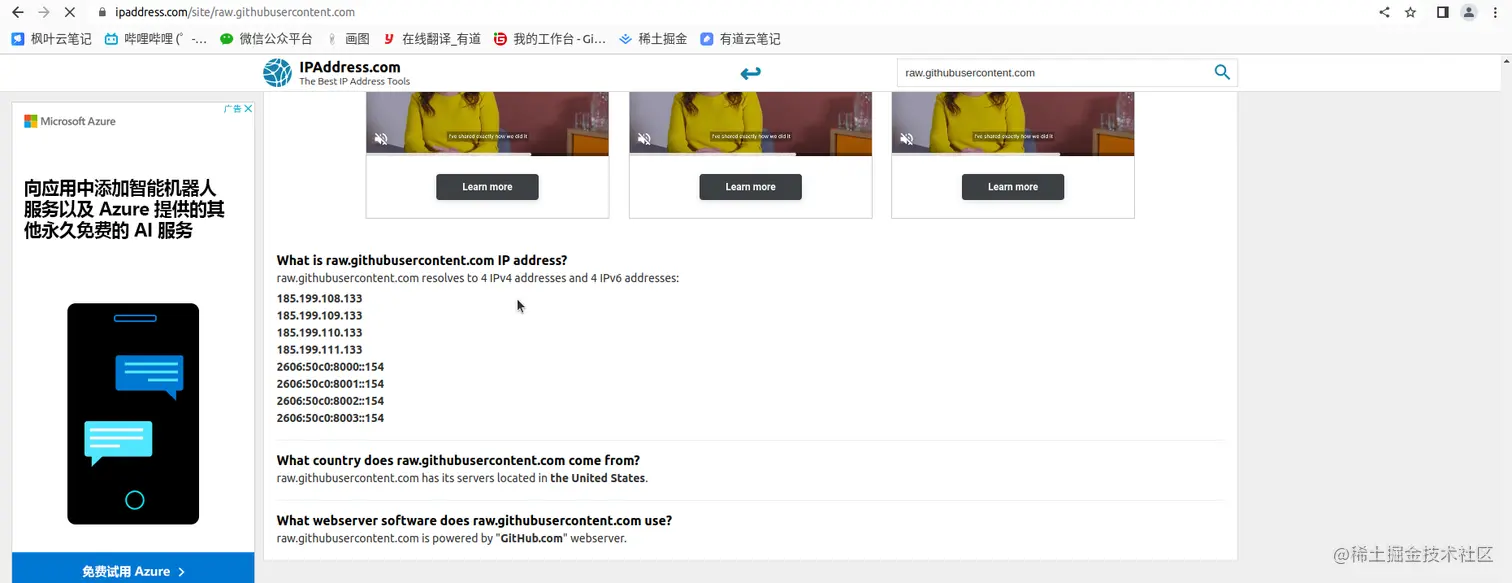1512x583 pixels.
Task: Click IPv6 address 2606:50c0:8001::154
Action: coord(331,384)
